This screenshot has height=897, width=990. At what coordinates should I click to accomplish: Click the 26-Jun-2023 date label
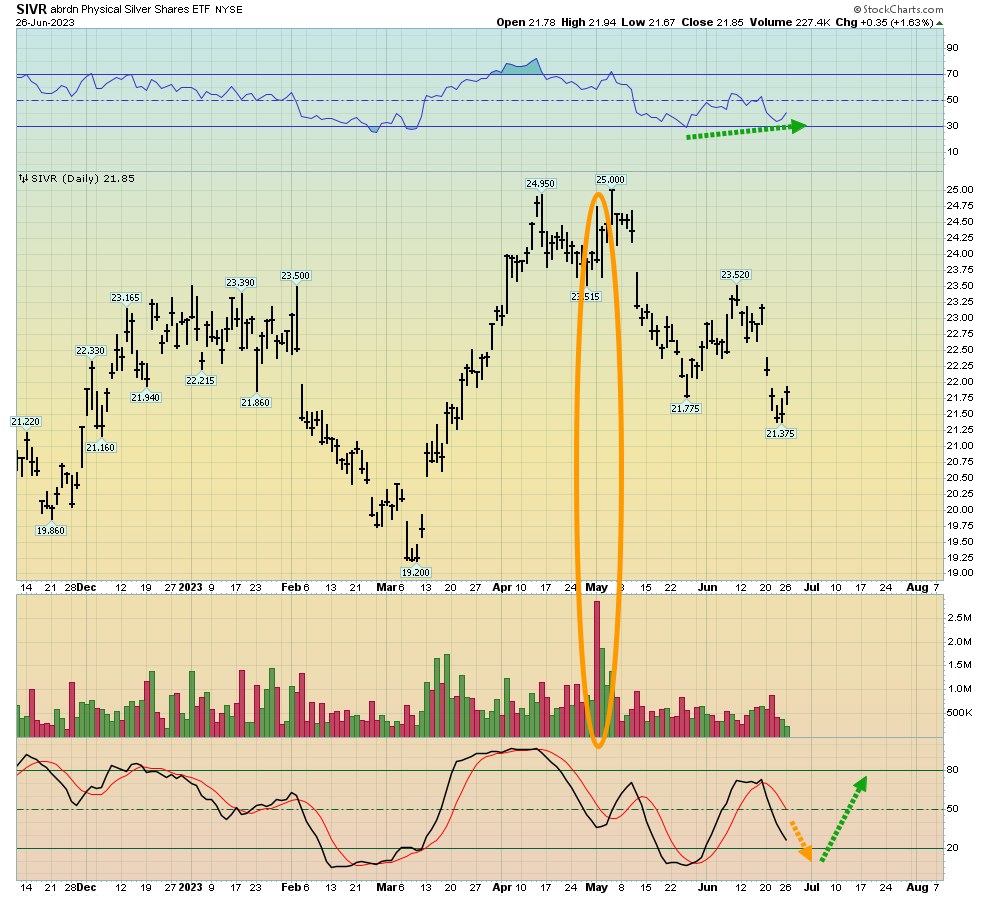click(45, 22)
